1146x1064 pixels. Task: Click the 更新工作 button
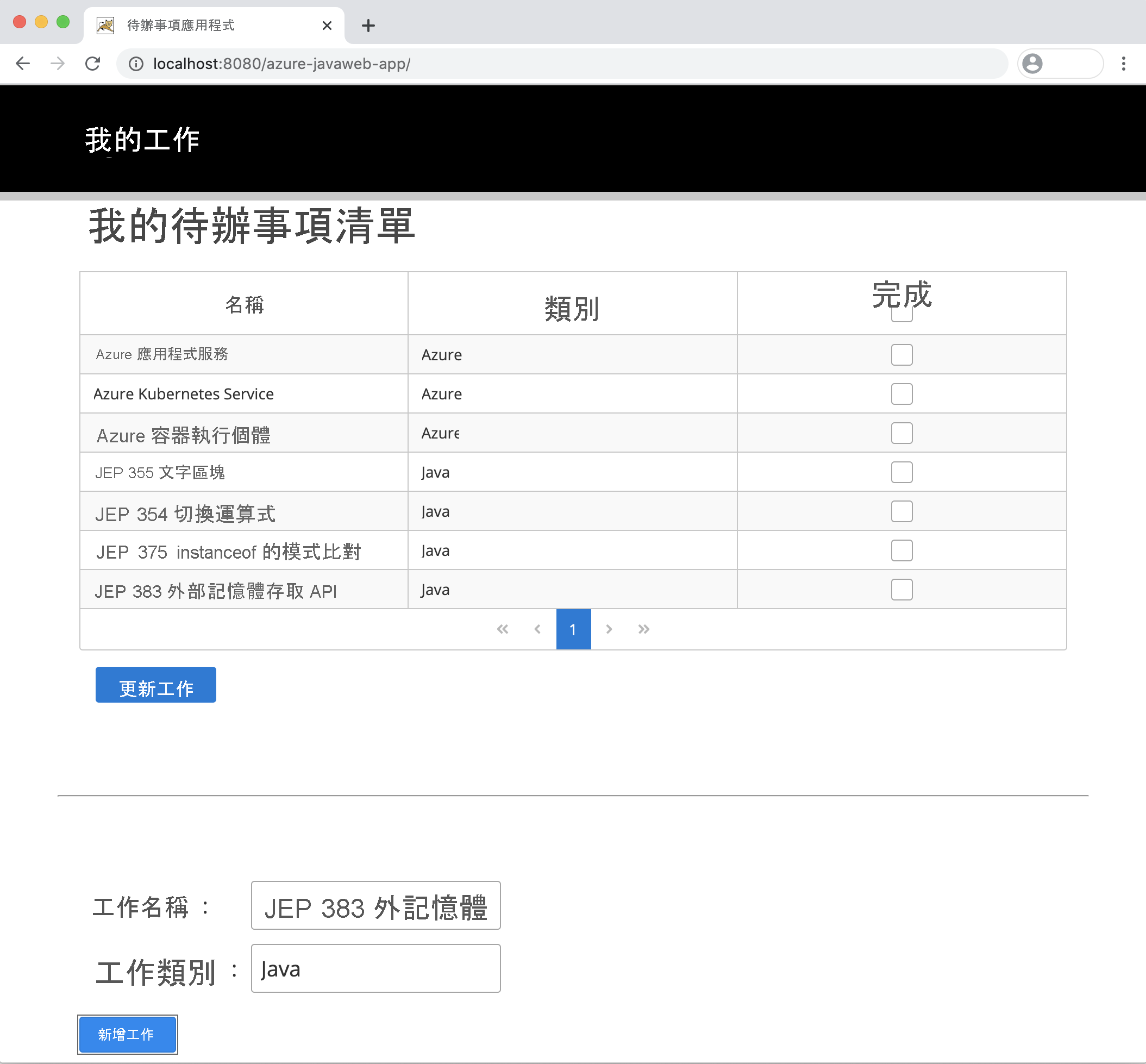point(156,685)
